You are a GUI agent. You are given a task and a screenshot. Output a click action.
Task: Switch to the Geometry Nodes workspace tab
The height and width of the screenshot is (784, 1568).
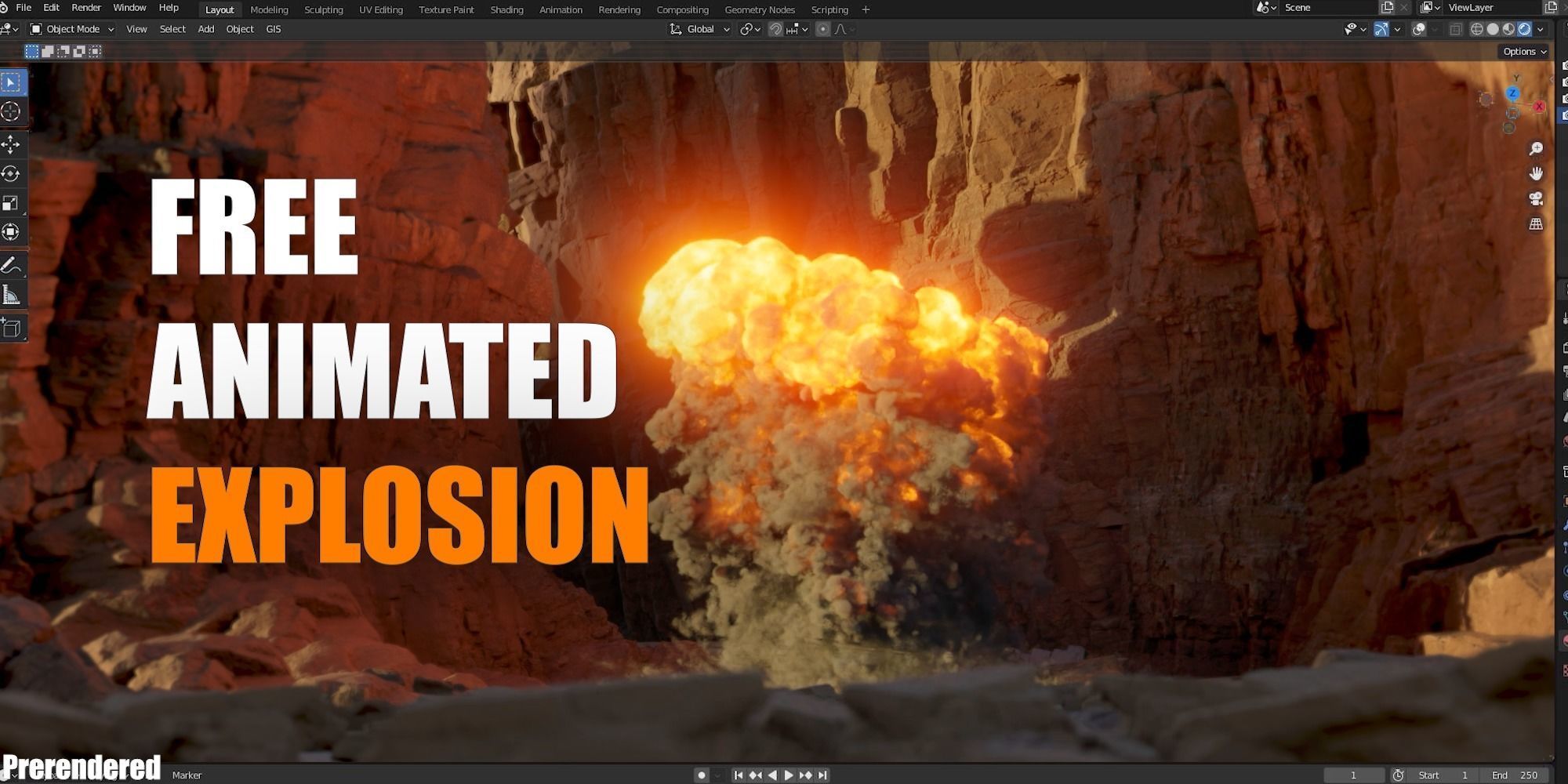pyautogui.click(x=760, y=9)
